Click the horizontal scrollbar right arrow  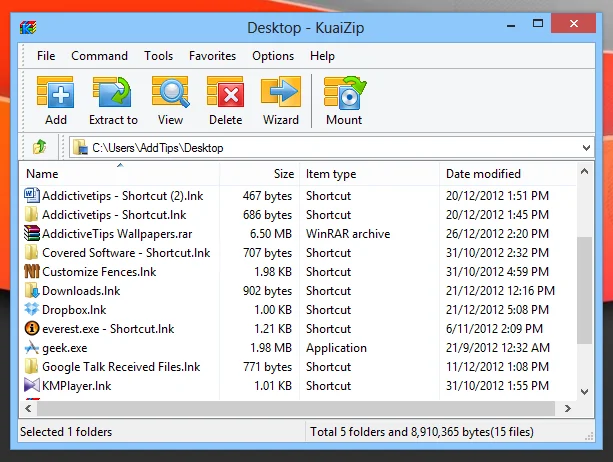[568, 409]
